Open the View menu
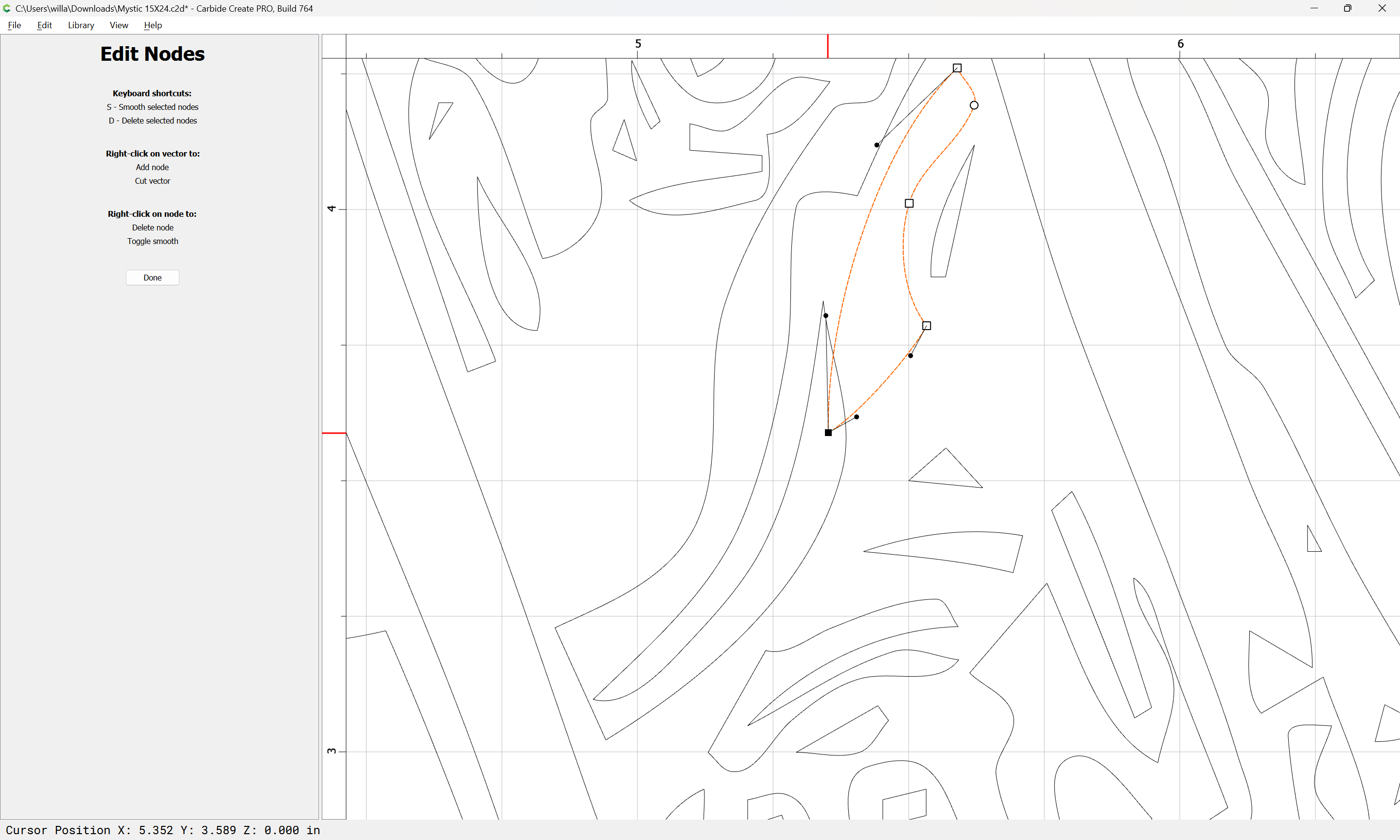Viewport: 1400px width, 840px height. tap(119, 25)
